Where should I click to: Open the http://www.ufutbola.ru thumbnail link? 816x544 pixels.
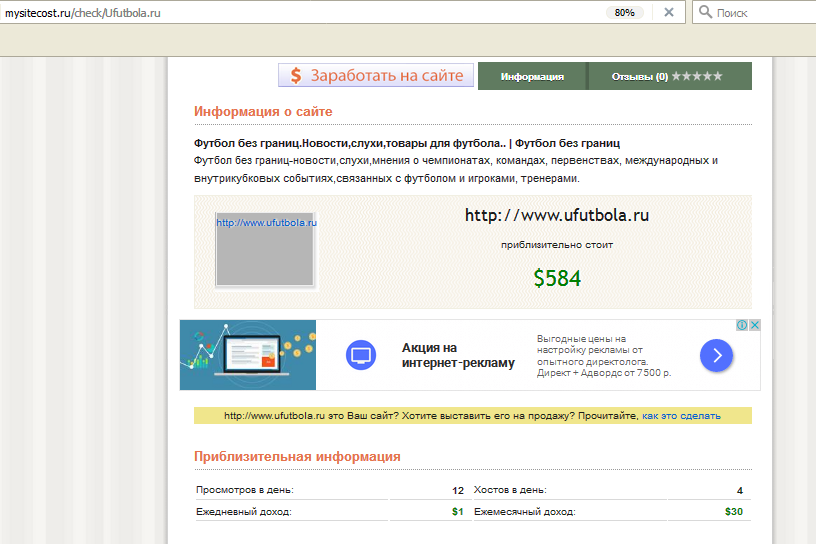[x=266, y=222]
